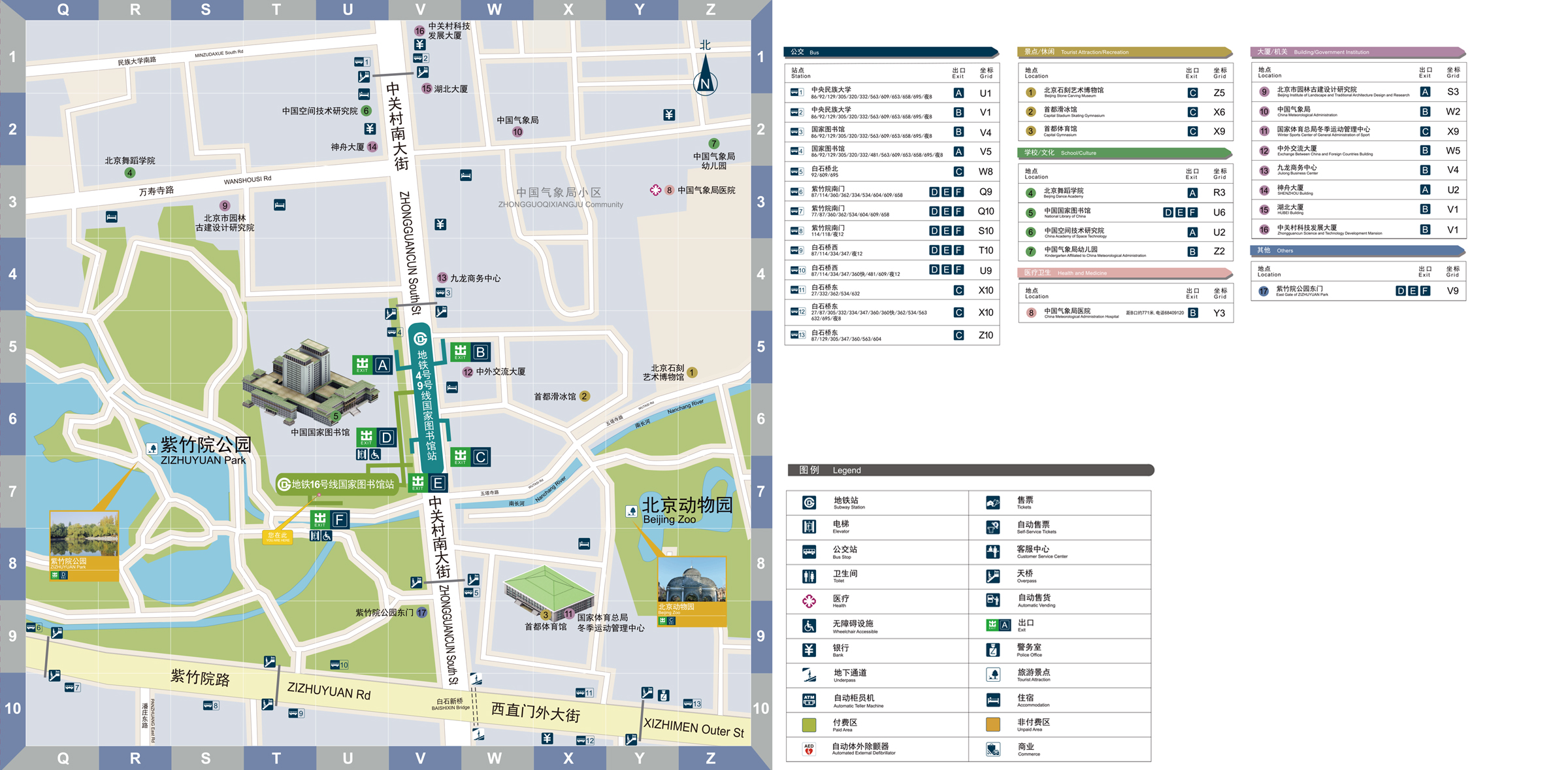Image resolution: width=1568 pixels, height=770 pixels.
Task: Click the 白石桥北 bus row (W8)
Action: 892,171
